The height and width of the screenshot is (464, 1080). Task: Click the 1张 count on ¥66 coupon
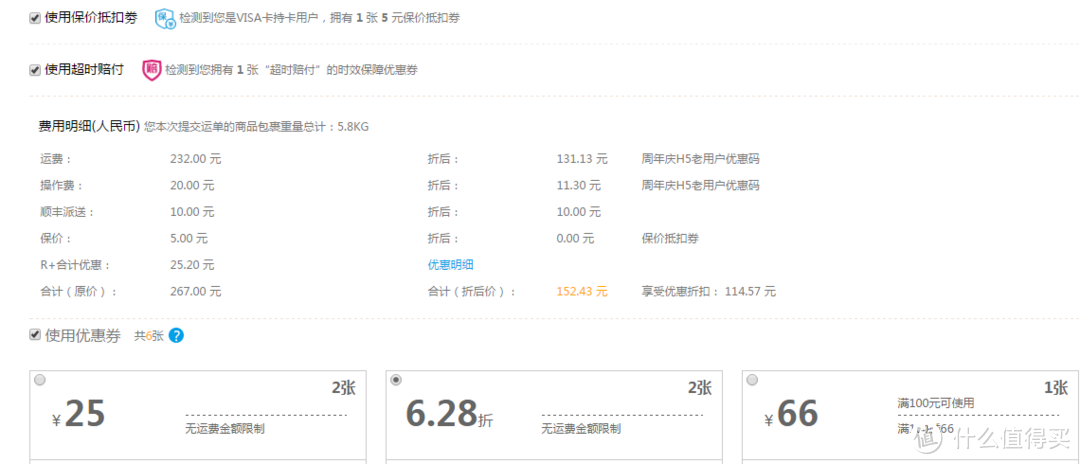click(1056, 388)
